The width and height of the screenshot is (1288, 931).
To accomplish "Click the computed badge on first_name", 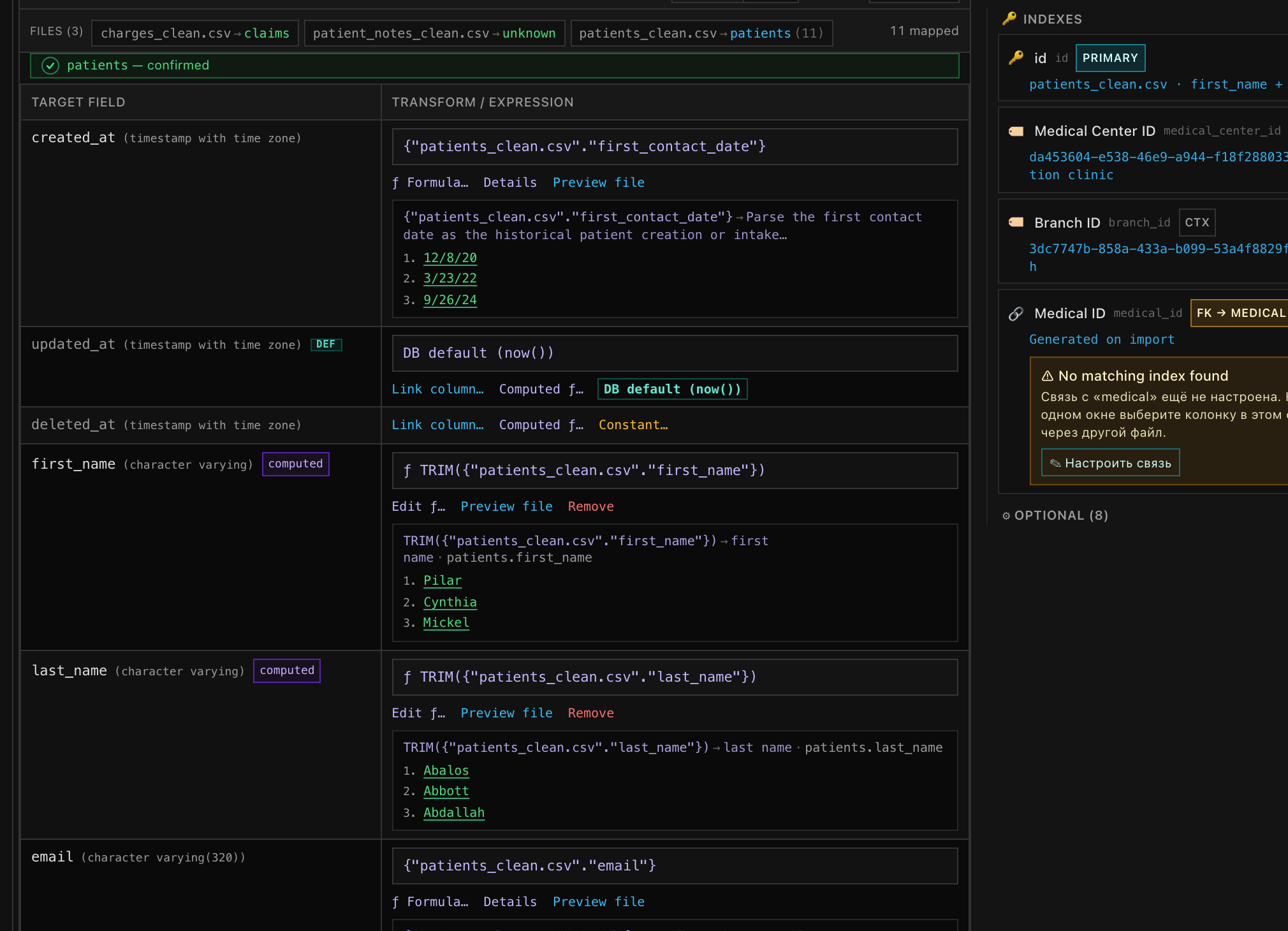I will [x=295, y=464].
